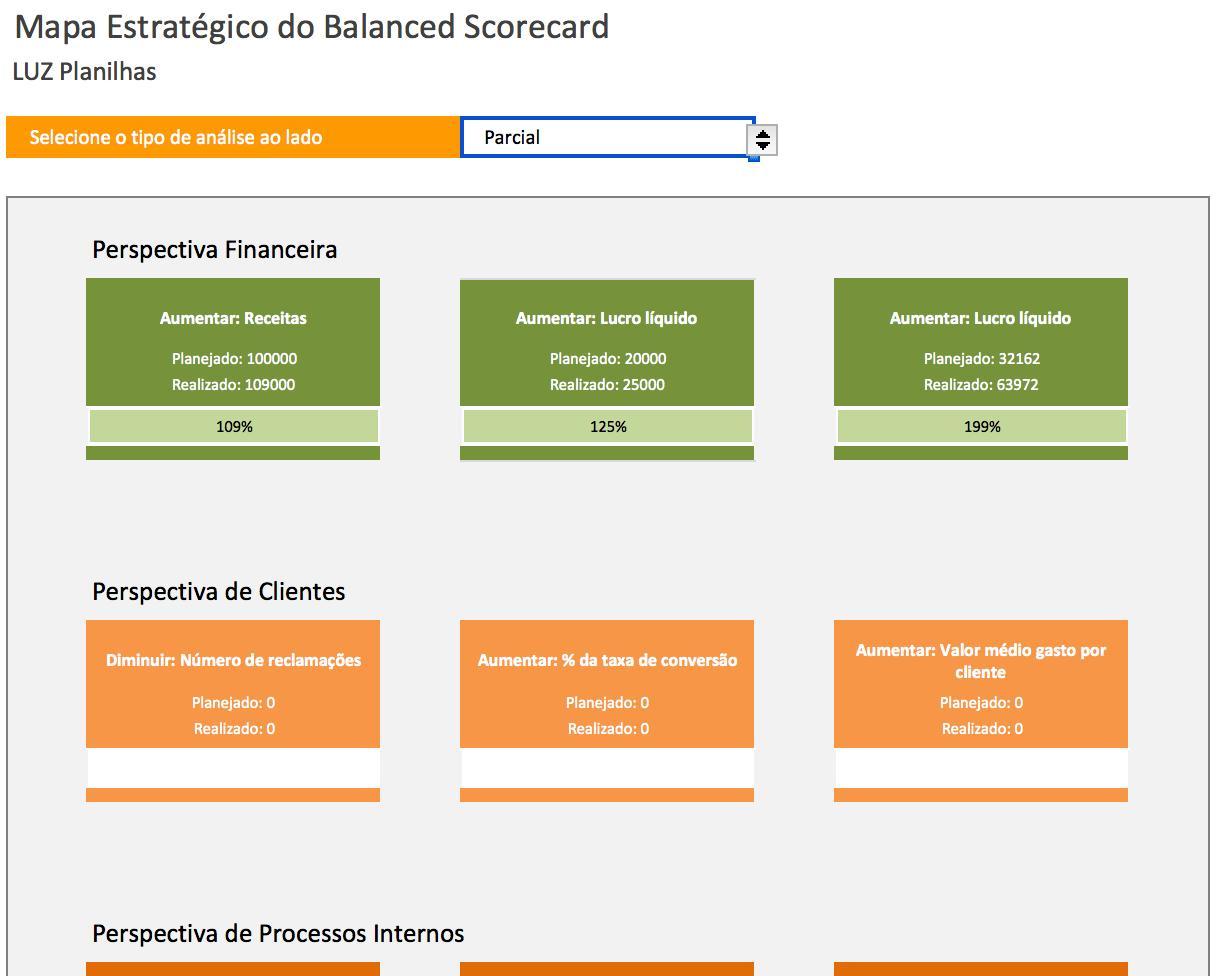Select the Aumentar: Receitas card
1220x976 pixels.
(233, 342)
